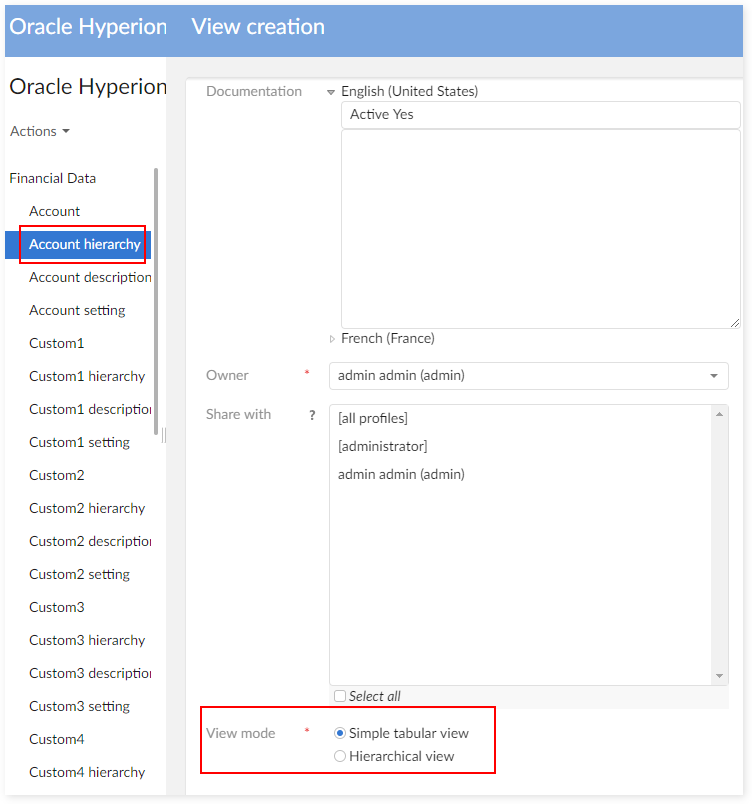Click the sidebar splitter handle
The width and height of the screenshot is (752, 804).
[x=164, y=435]
